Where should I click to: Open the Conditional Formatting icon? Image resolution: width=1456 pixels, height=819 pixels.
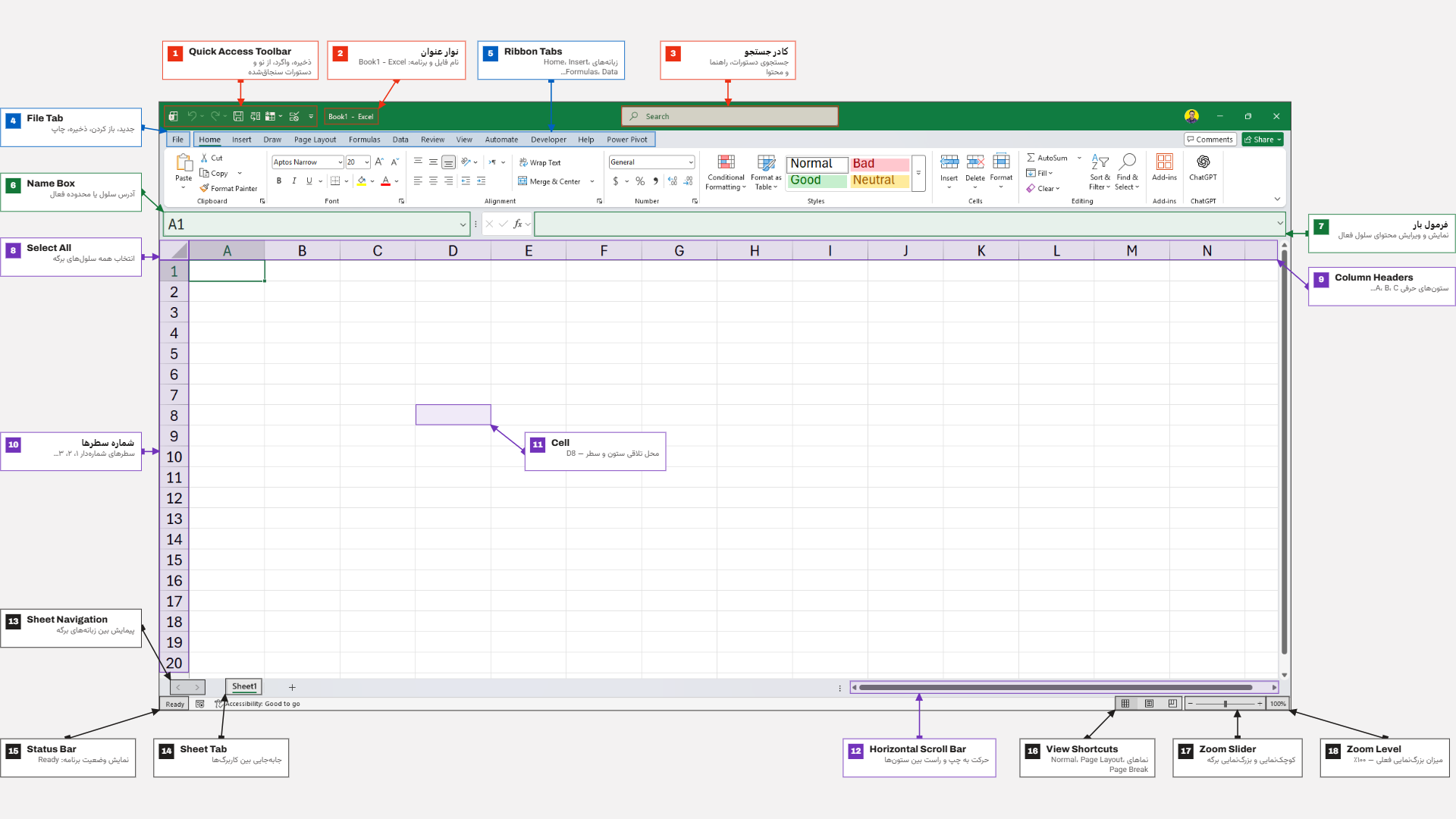[x=726, y=162]
